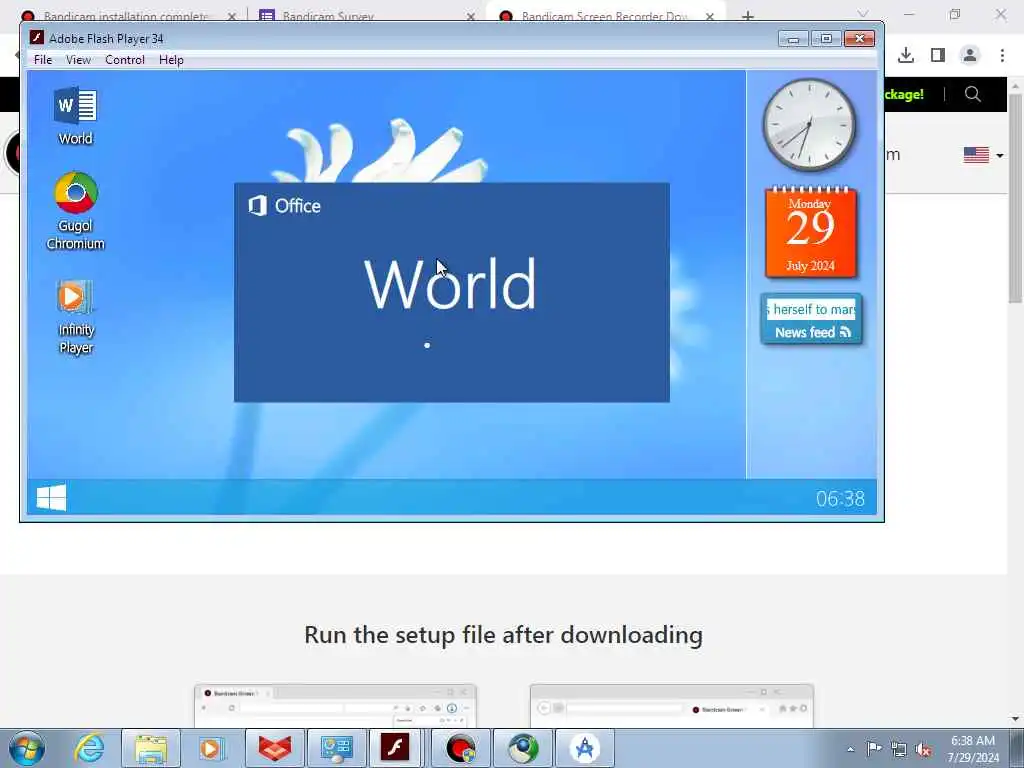This screenshot has width=1024, height=768.
Task: Open the rocket-shaped taskbar icon
Action: [x=585, y=748]
